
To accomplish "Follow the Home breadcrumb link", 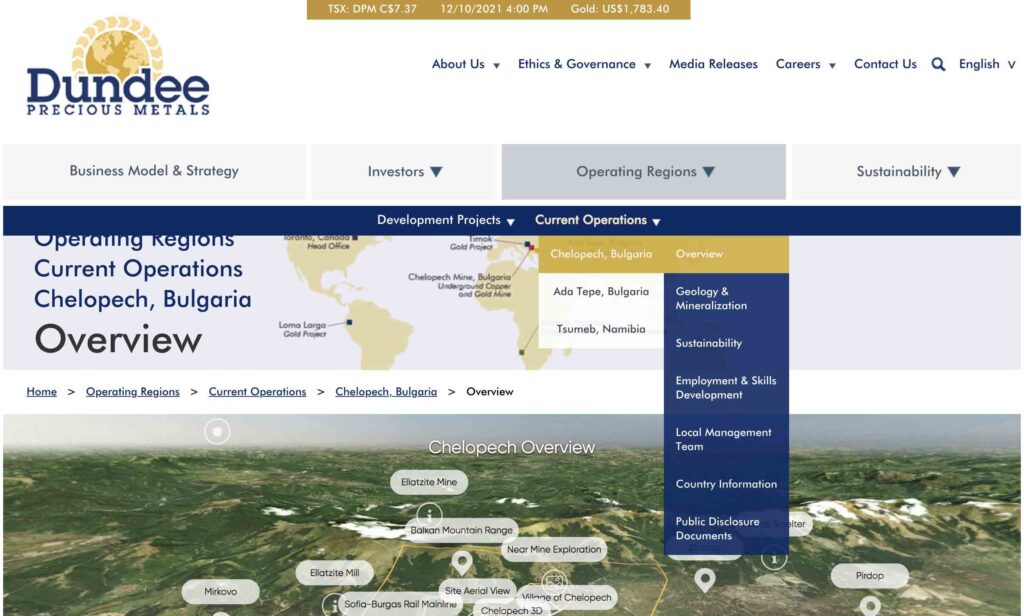I will (42, 392).
